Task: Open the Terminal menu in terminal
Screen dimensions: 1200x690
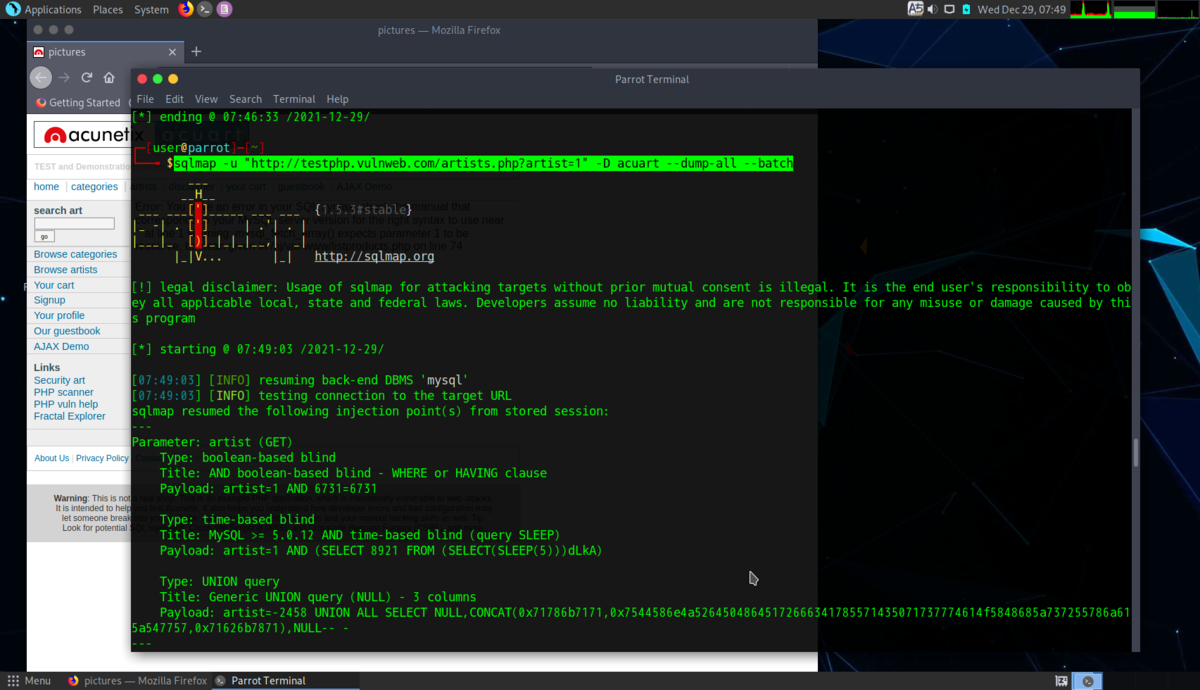Action: tap(294, 99)
